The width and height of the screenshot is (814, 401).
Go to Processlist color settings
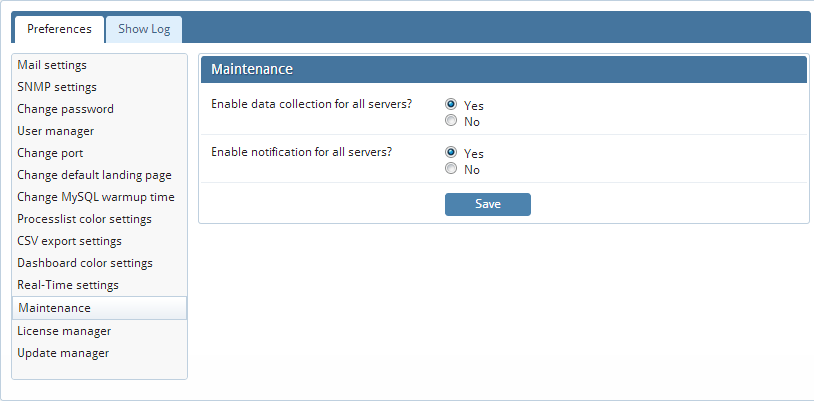[x=85, y=219]
